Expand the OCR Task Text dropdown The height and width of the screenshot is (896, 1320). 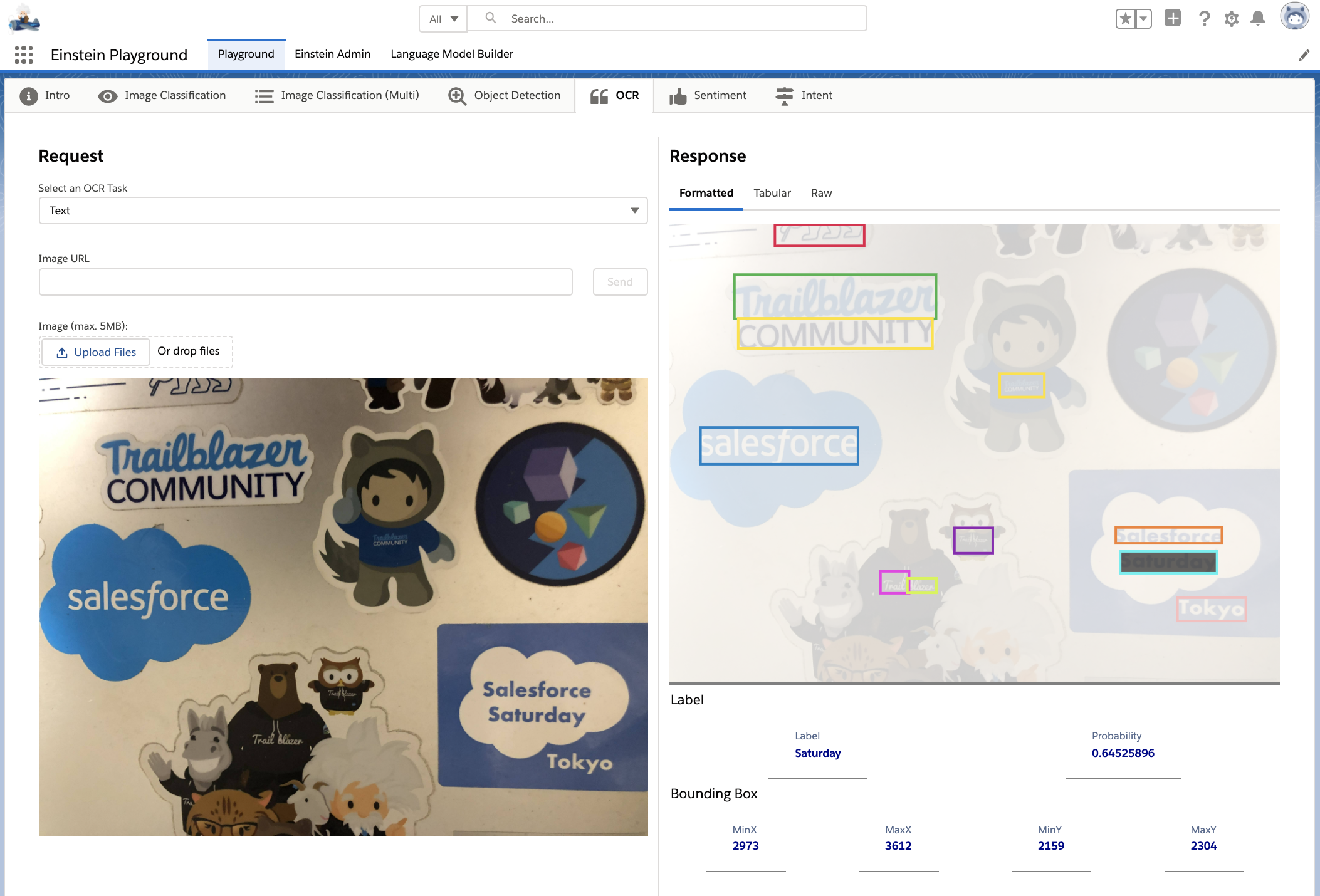pos(343,211)
